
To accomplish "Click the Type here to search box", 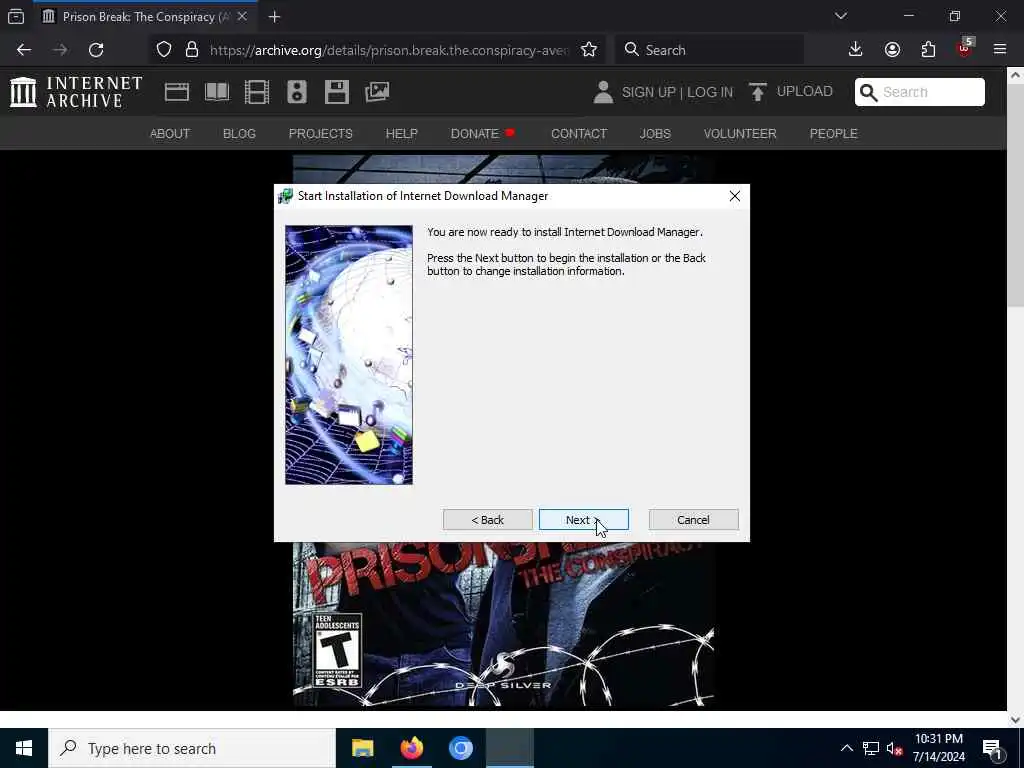I will tap(192, 748).
